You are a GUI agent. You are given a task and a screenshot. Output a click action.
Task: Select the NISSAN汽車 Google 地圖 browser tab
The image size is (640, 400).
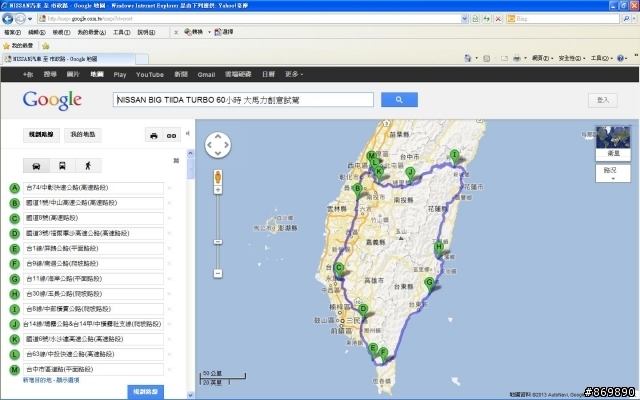[x=68, y=59]
